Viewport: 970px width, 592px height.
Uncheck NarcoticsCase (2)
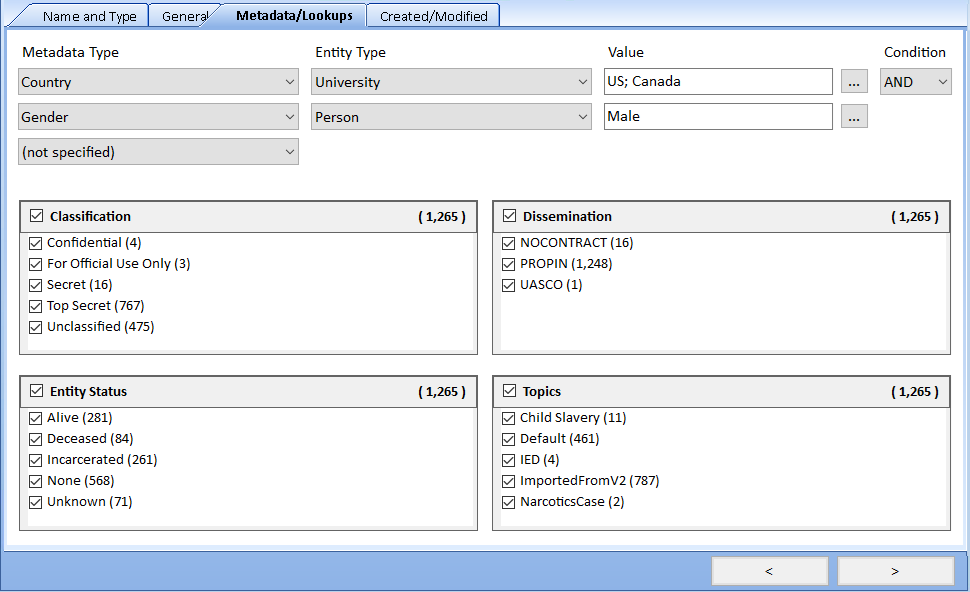click(x=509, y=502)
